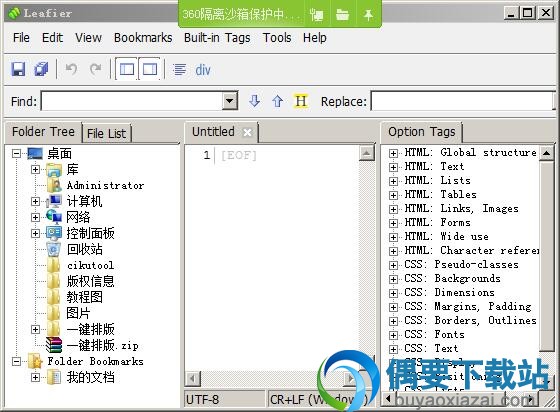Viewport: 560px width, 412px height.
Task: Expand HTML: Text tags
Action: (x=393, y=167)
